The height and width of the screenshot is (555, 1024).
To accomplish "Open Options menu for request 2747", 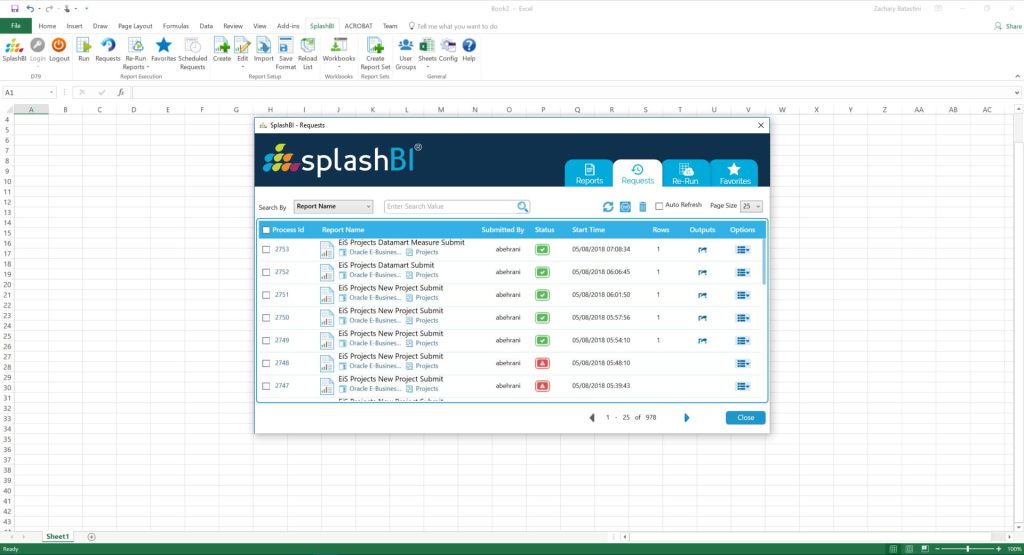I will click(x=743, y=386).
